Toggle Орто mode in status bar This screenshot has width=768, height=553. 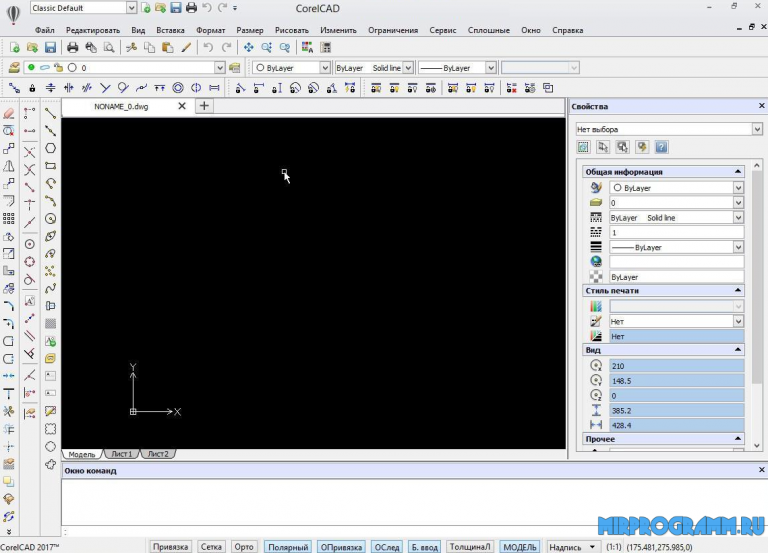pyautogui.click(x=243, y=546)
